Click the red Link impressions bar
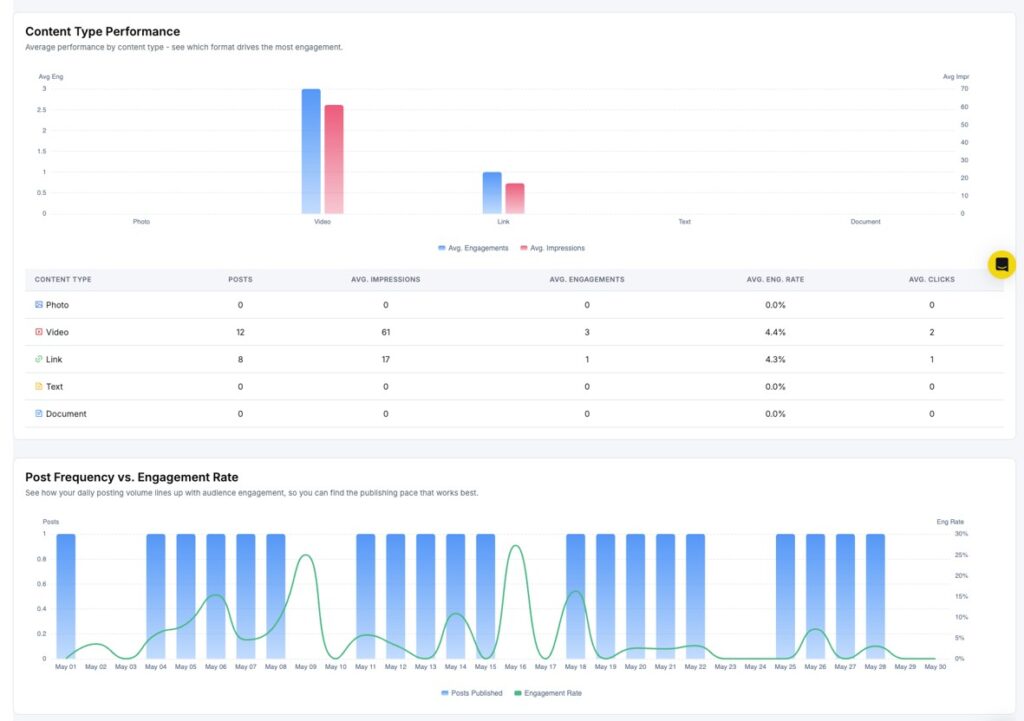 coord(515,199)
